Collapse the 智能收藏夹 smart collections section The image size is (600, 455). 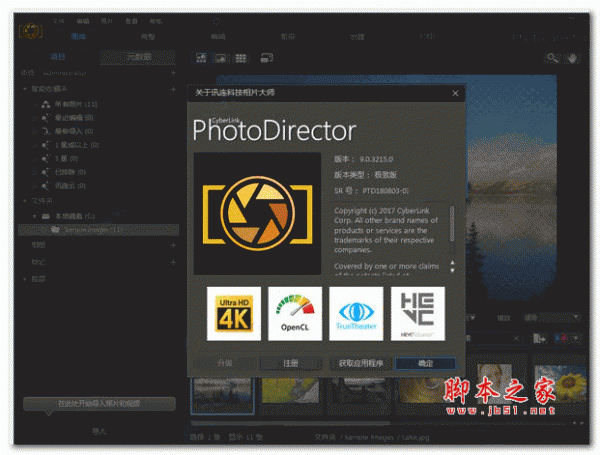pyautogui.click(x=25, y=89)
